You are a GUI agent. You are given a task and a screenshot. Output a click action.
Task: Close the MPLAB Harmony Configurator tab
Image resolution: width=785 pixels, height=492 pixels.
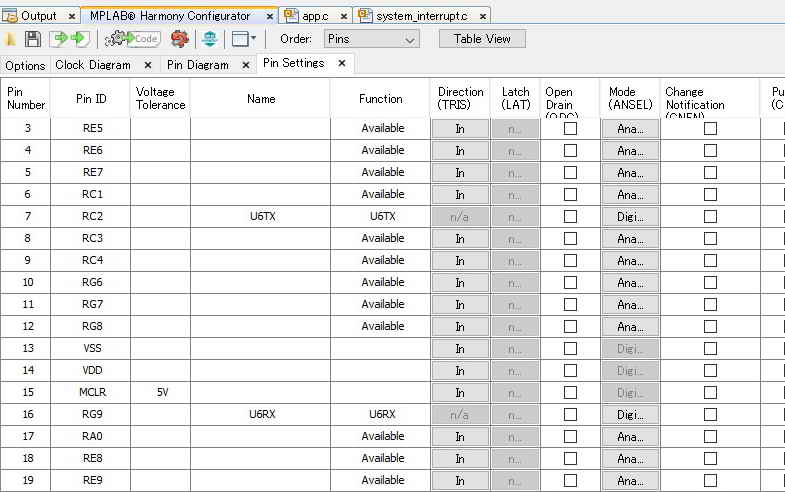pyautogui.click(x=269, y=17)
